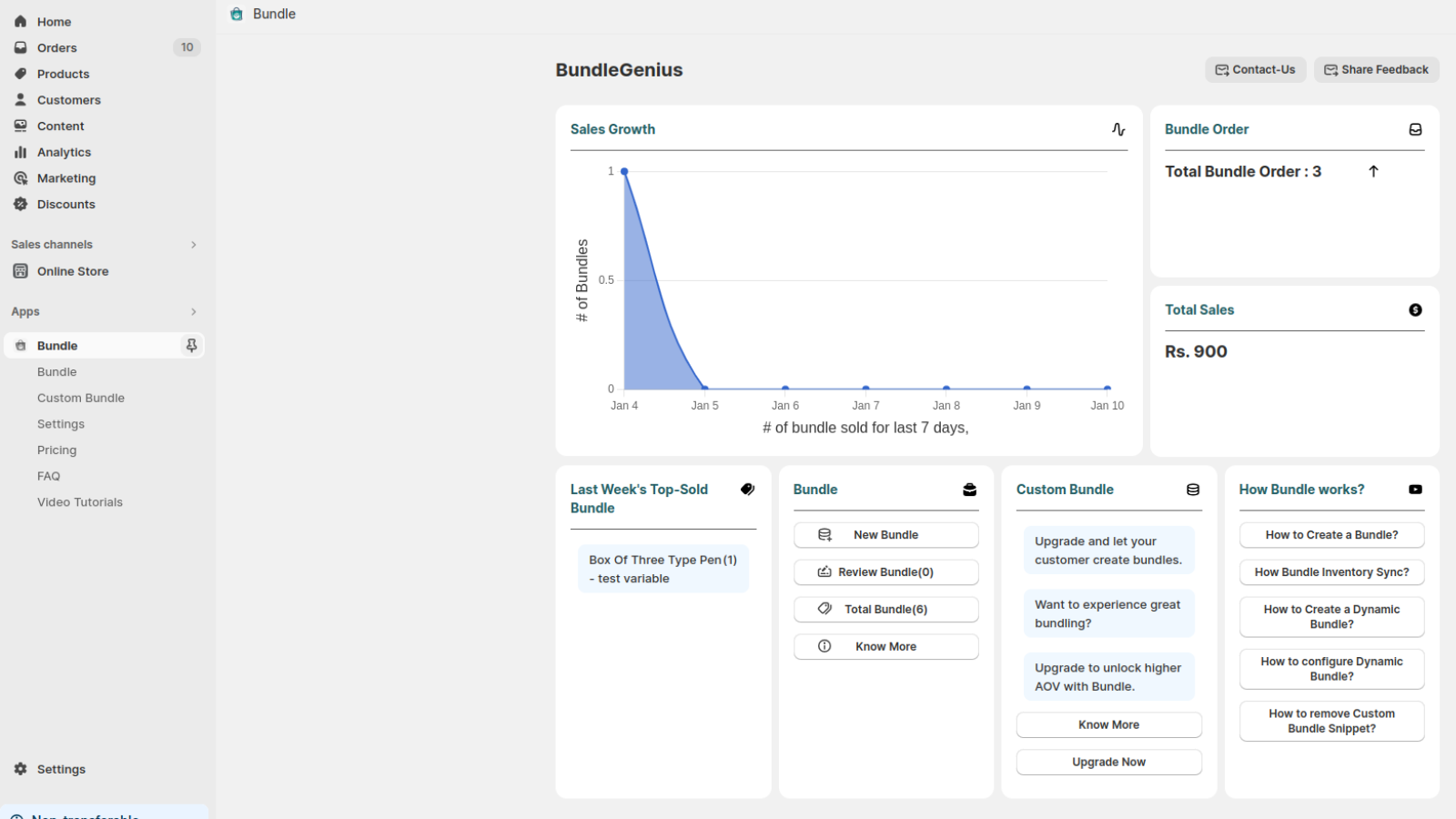1456x819 pixels.
Task: Open Analytics section
Action: (64, 152)
